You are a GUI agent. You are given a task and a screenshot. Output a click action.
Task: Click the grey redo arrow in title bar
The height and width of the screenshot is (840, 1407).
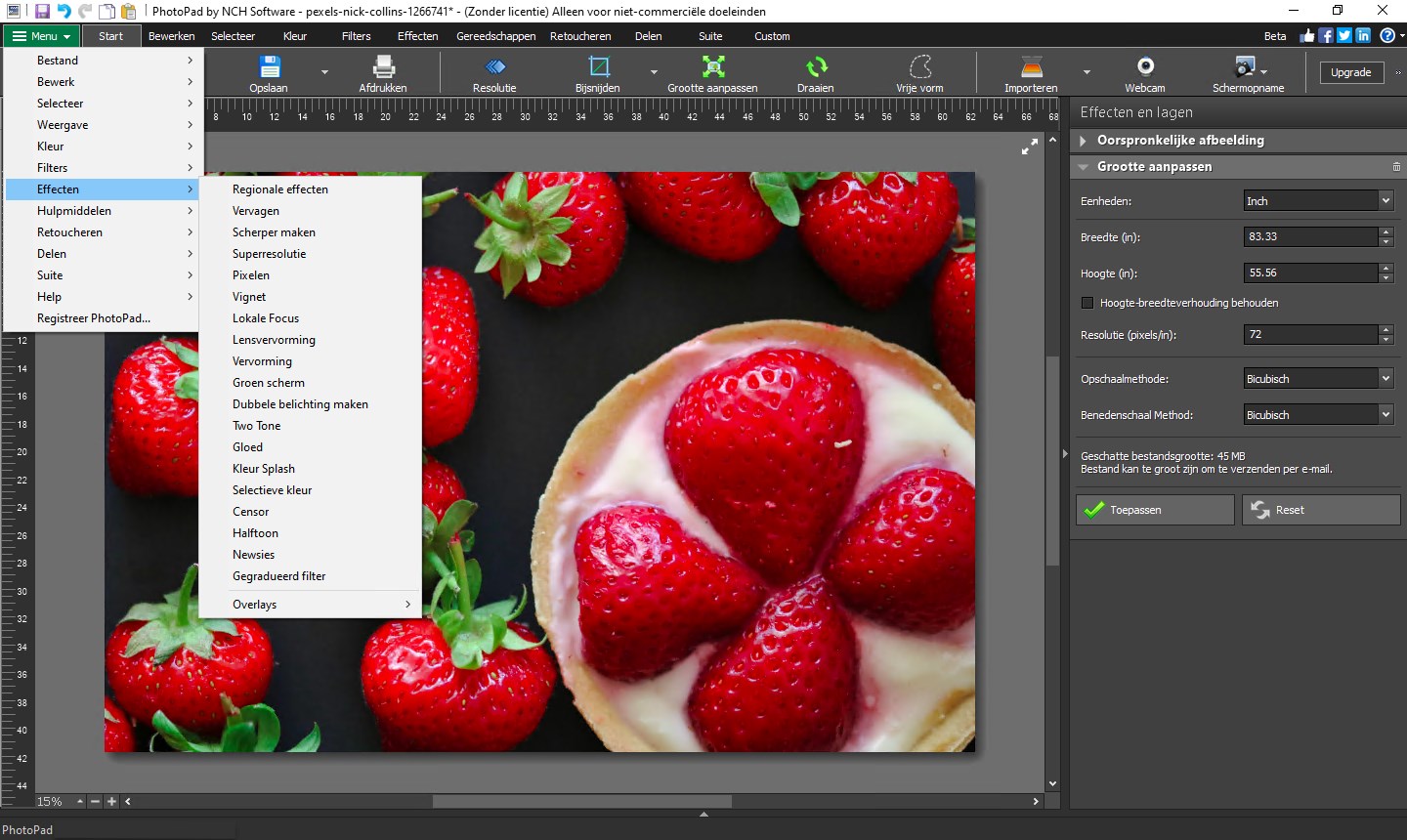(85, 11)
